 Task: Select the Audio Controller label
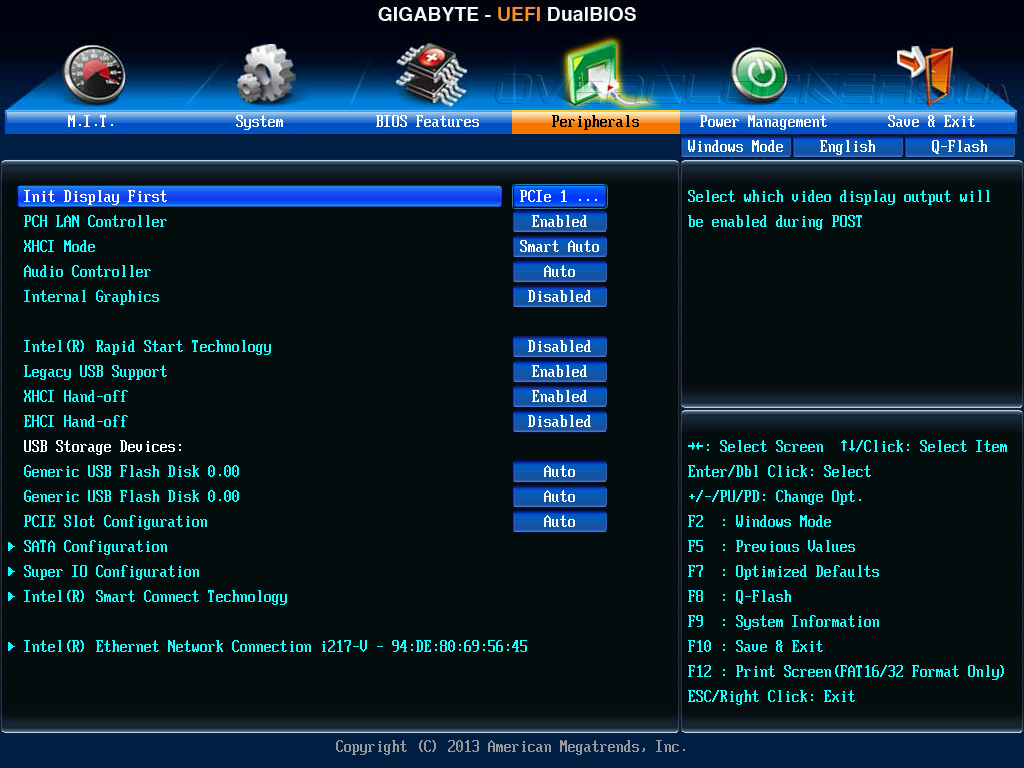87,272
